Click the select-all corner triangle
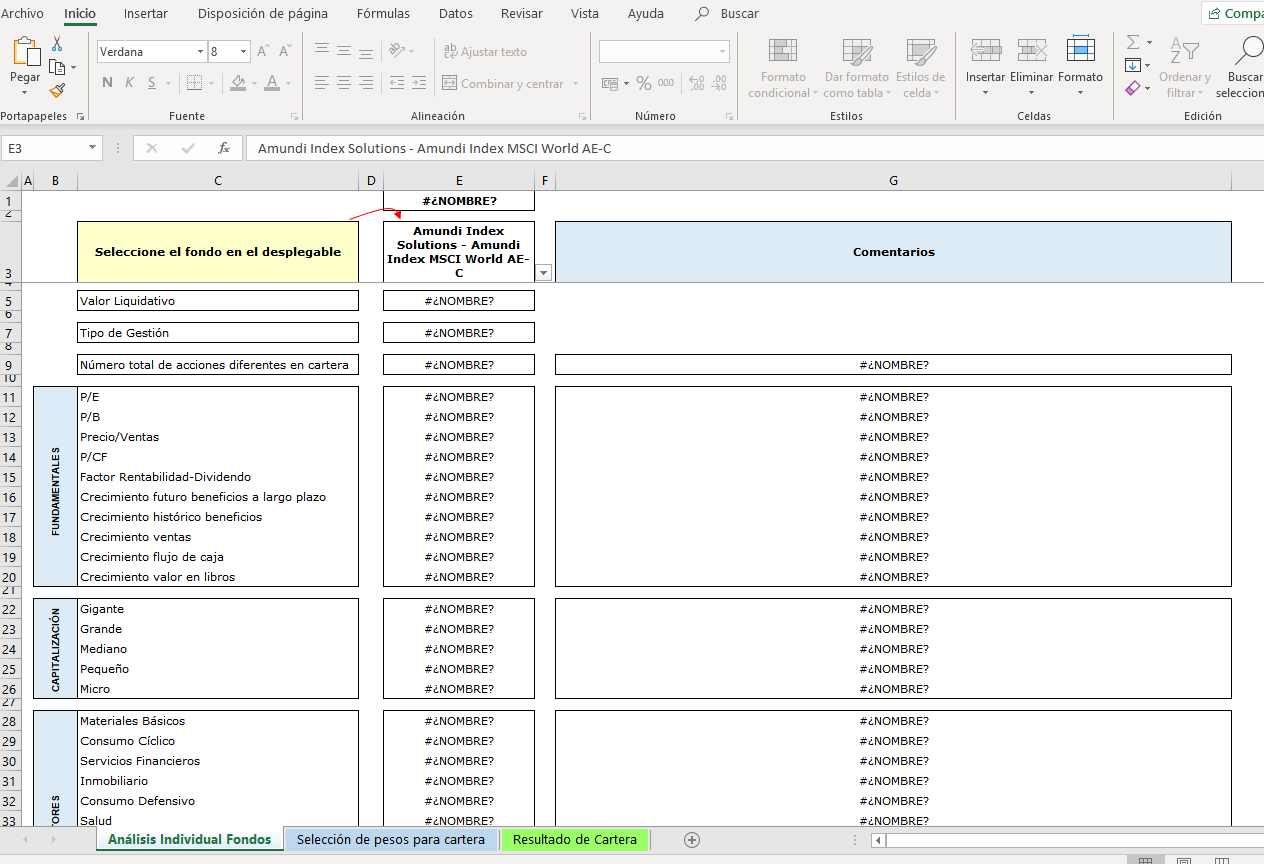 pos(11,181)
